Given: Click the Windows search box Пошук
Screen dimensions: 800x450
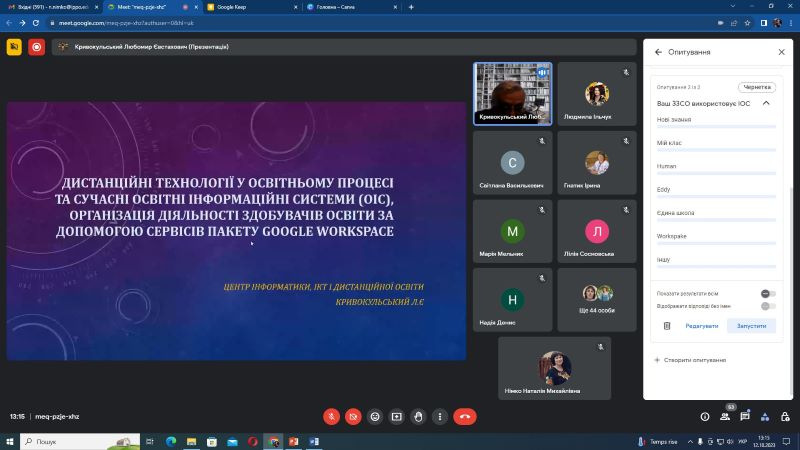Looking at the screenshot, I should [80, 441].
